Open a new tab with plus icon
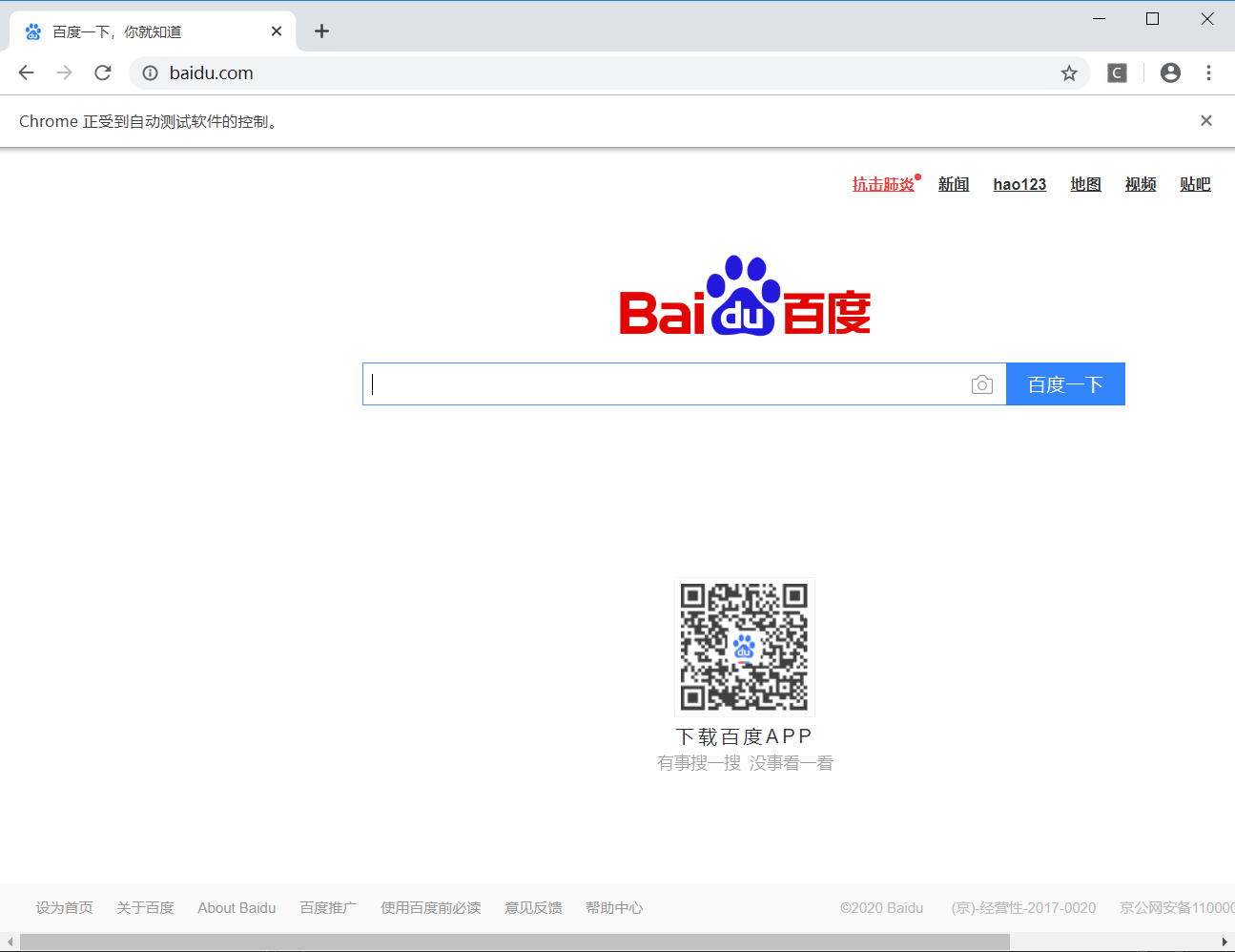1235x952 pixels. pos(322,31)
